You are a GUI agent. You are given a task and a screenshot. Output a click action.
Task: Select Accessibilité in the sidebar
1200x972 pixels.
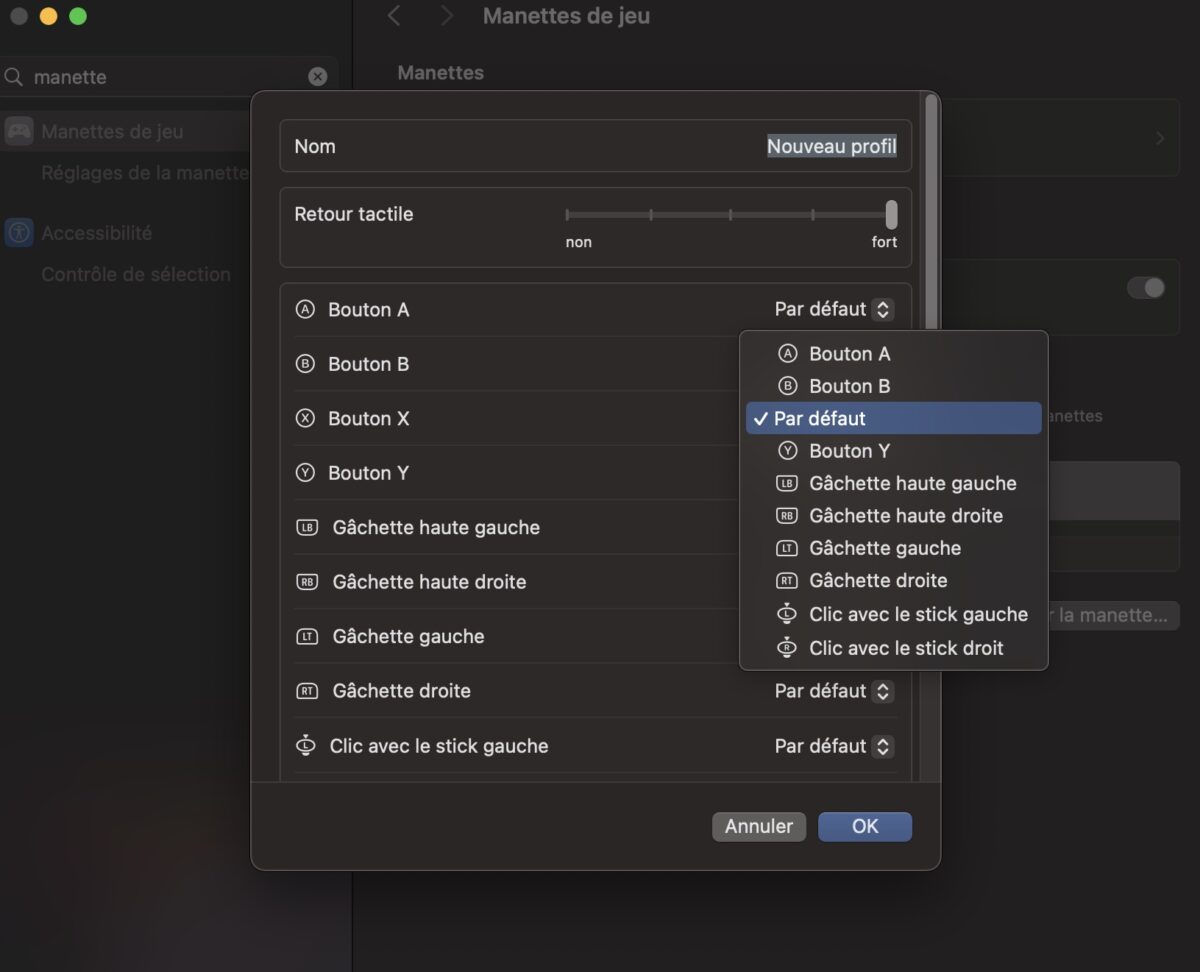click(x=96, y=233)
